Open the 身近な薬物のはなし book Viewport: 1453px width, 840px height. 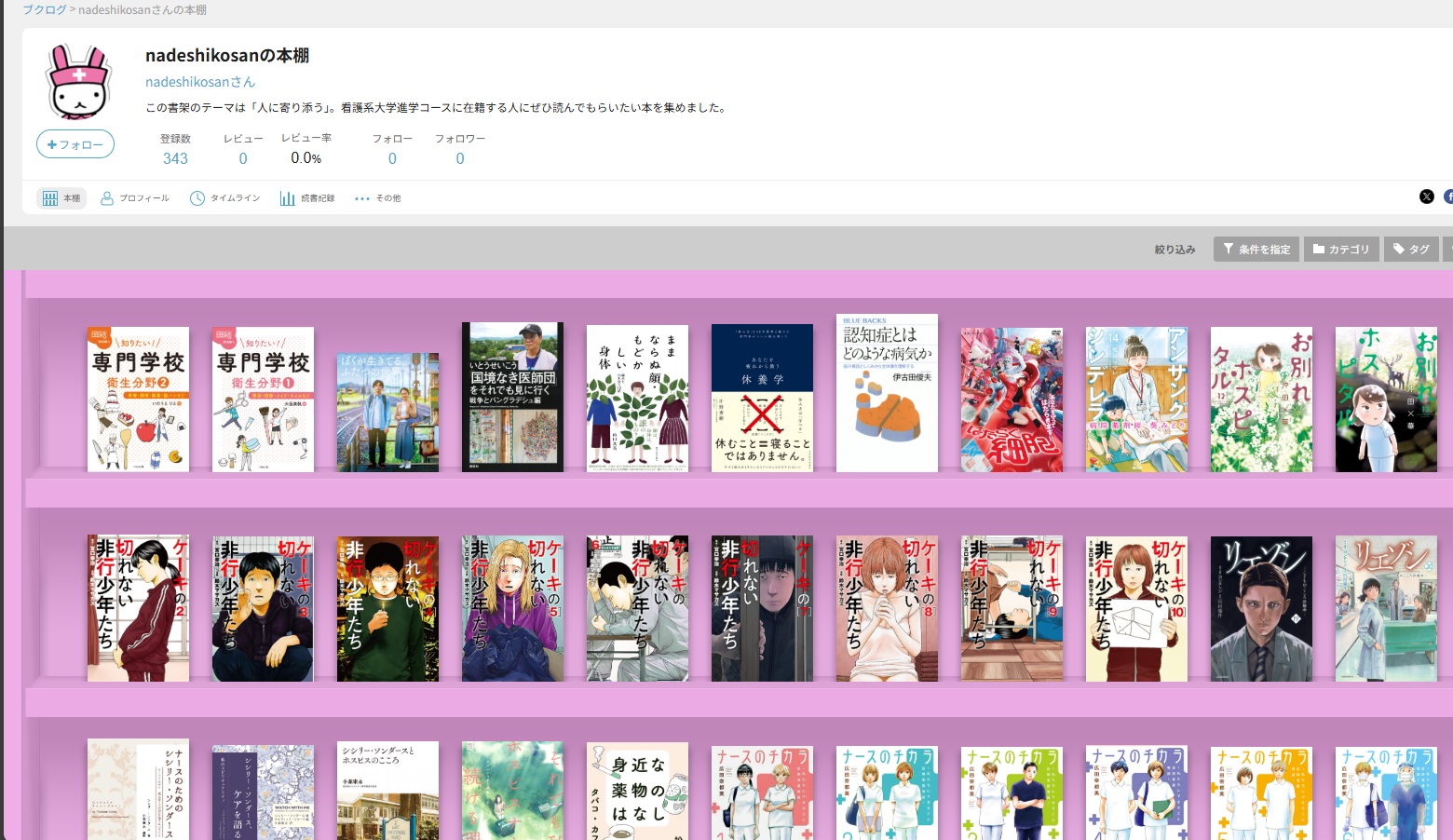[x=637, y=791]
